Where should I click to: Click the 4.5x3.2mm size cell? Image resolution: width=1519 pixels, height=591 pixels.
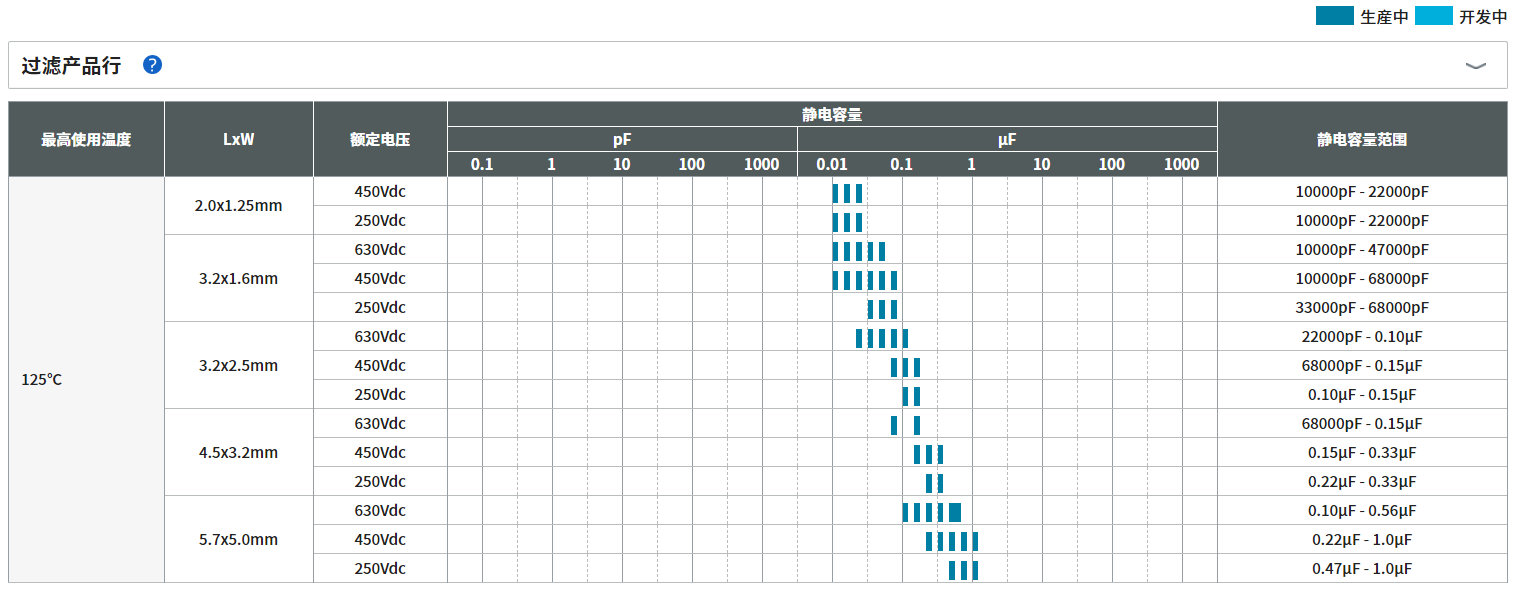click(x=238, y=452)
